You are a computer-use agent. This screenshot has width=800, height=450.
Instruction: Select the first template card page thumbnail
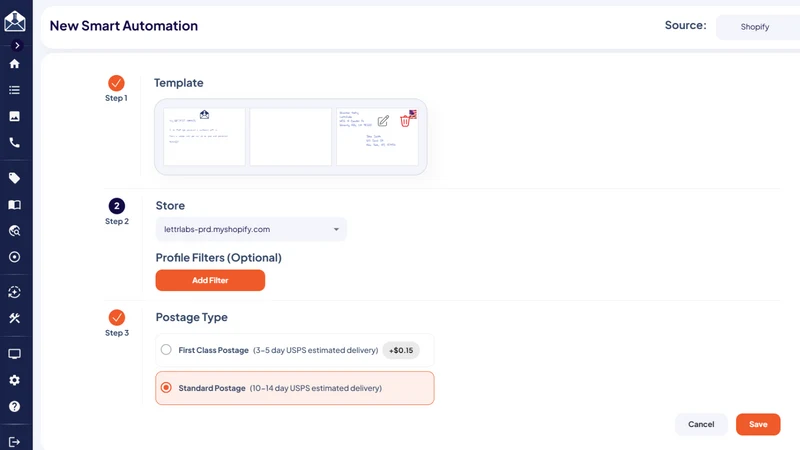[x=204, y=137]
